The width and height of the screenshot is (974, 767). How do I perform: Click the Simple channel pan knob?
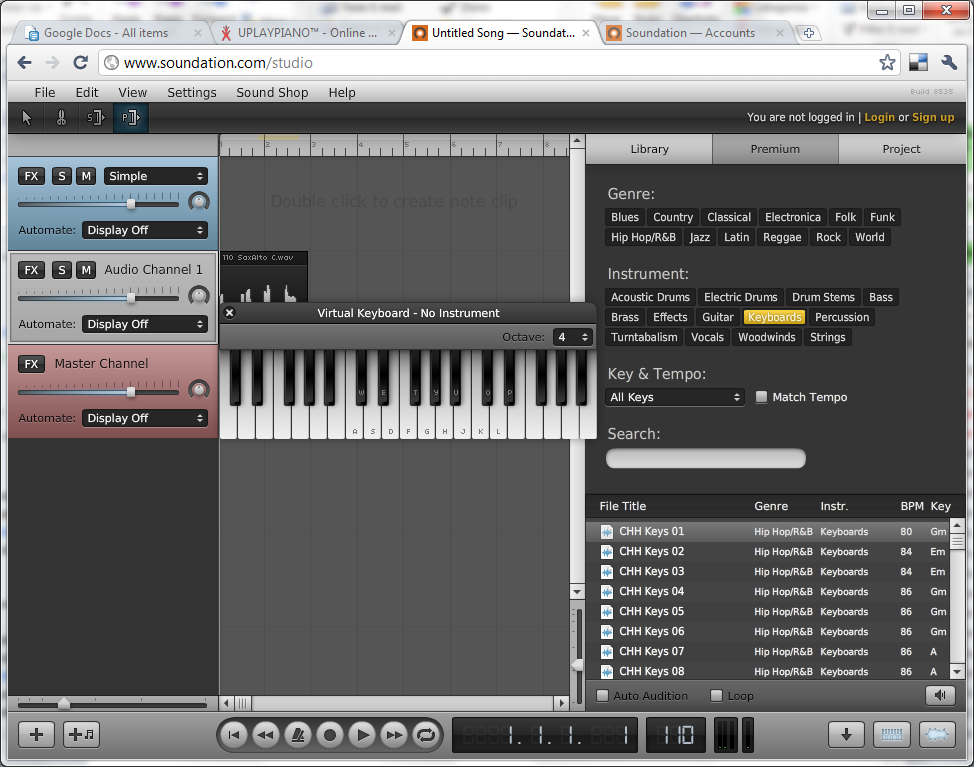pos(199,201)
